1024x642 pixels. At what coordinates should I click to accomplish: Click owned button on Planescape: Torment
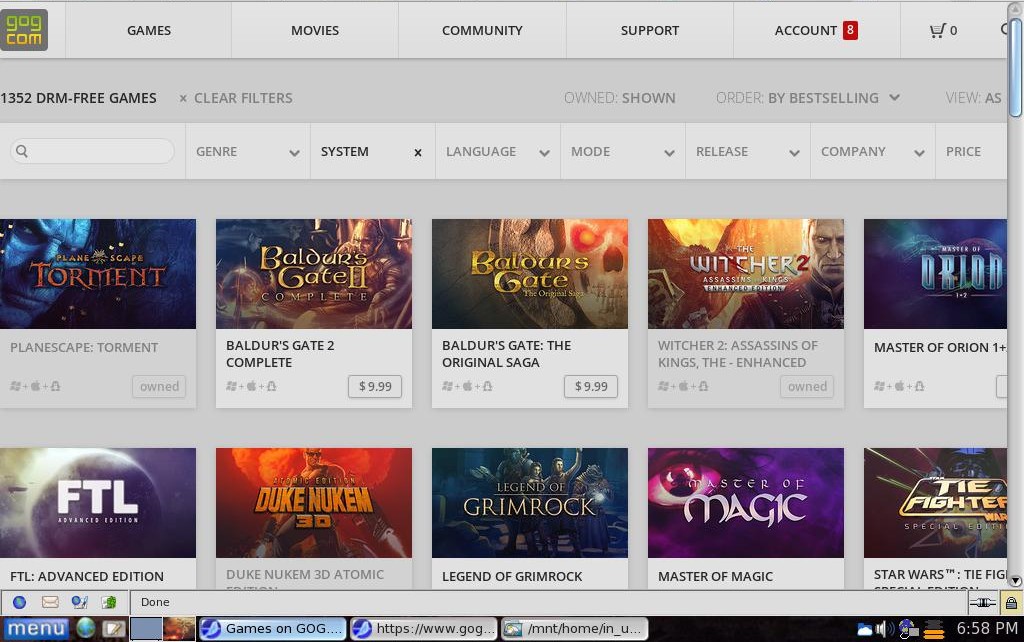(x=159, y=386)
